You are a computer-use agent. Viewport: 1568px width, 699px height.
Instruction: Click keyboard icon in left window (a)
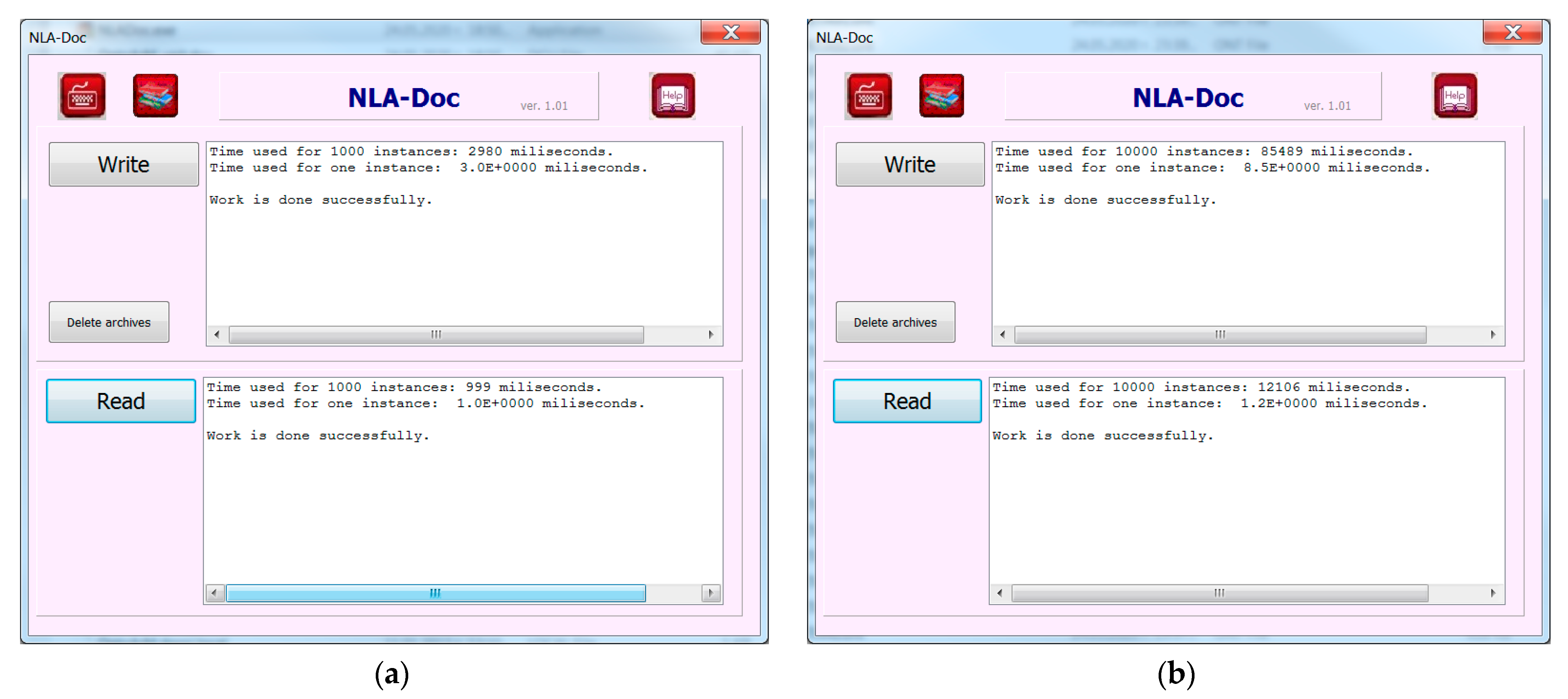82,96
